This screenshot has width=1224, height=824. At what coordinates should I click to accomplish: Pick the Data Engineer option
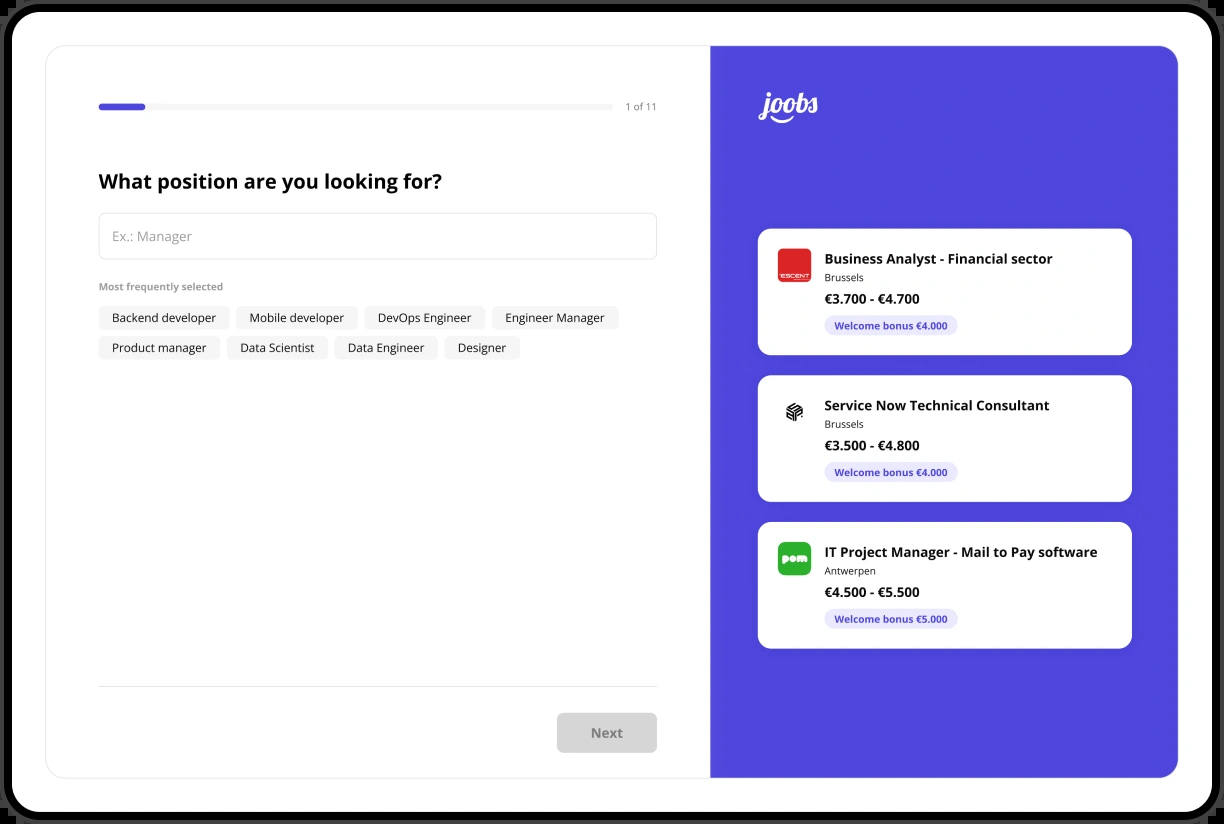(386, 348)
